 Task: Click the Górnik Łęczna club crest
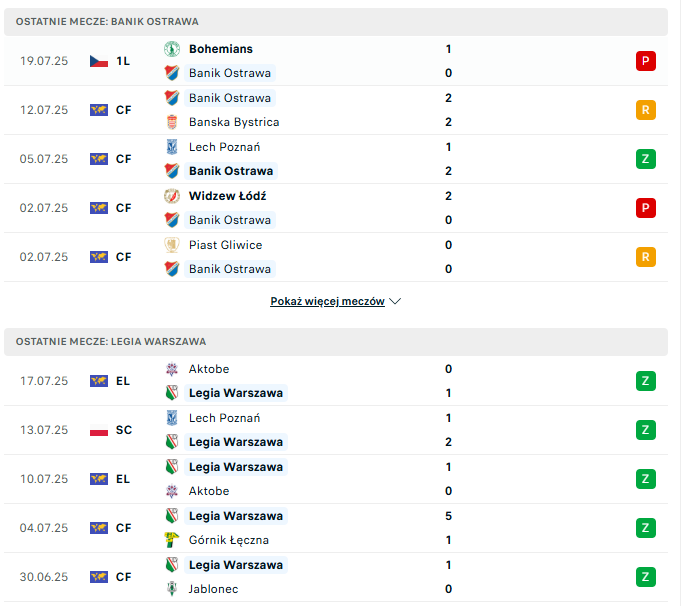point(172,540)
